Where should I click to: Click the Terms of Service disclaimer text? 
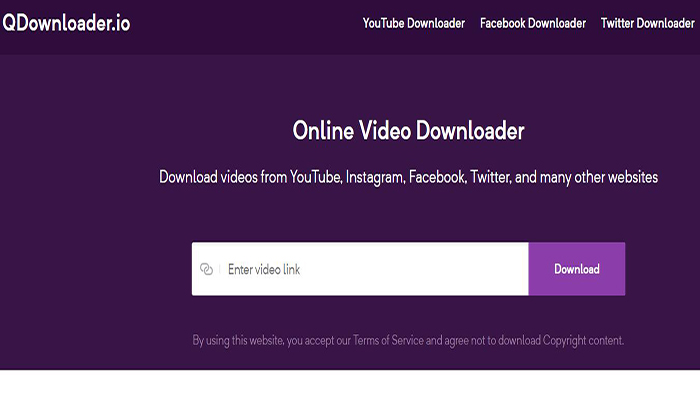(408, 341)
